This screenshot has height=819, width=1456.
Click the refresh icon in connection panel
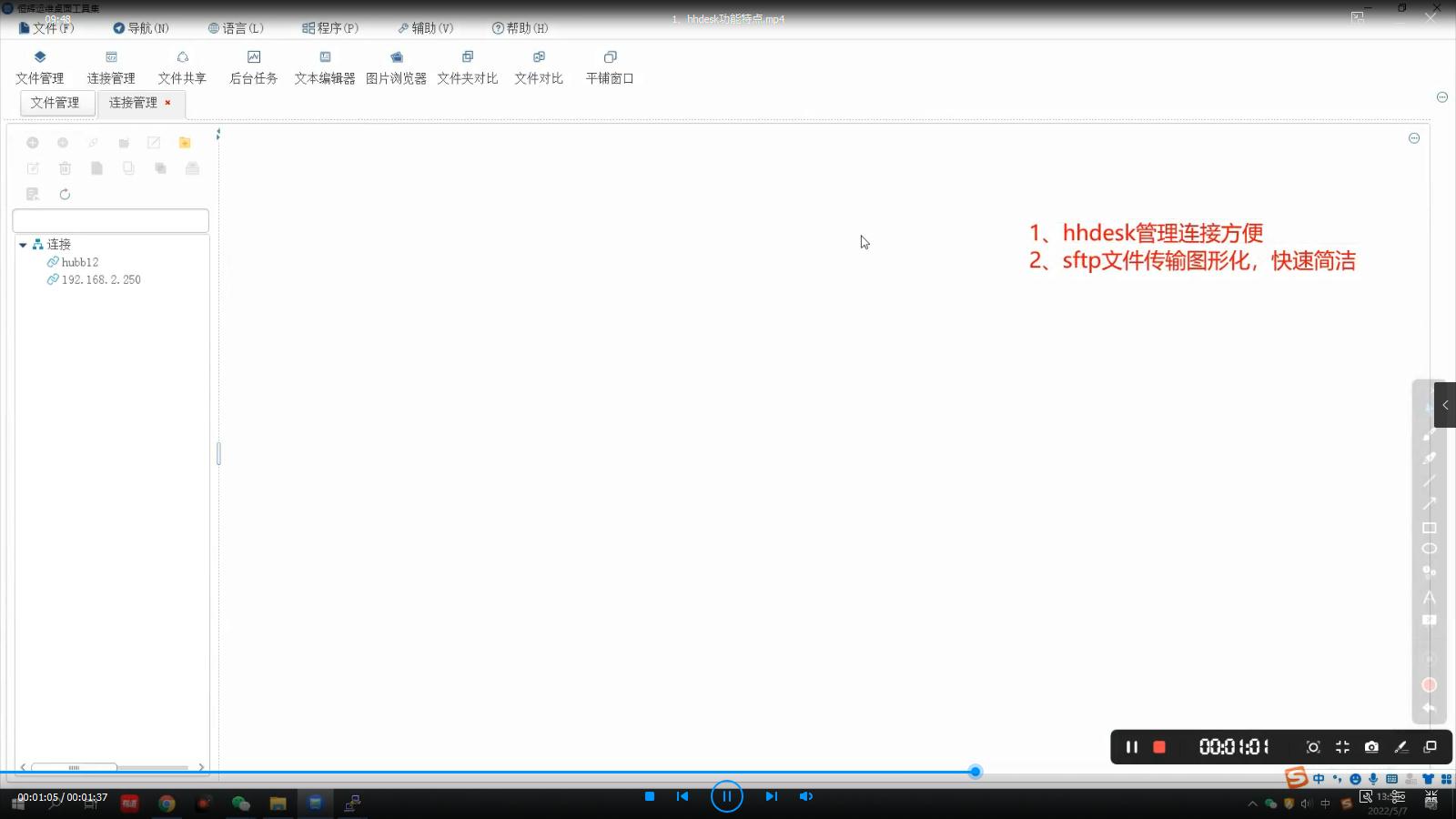coord(65,194)
